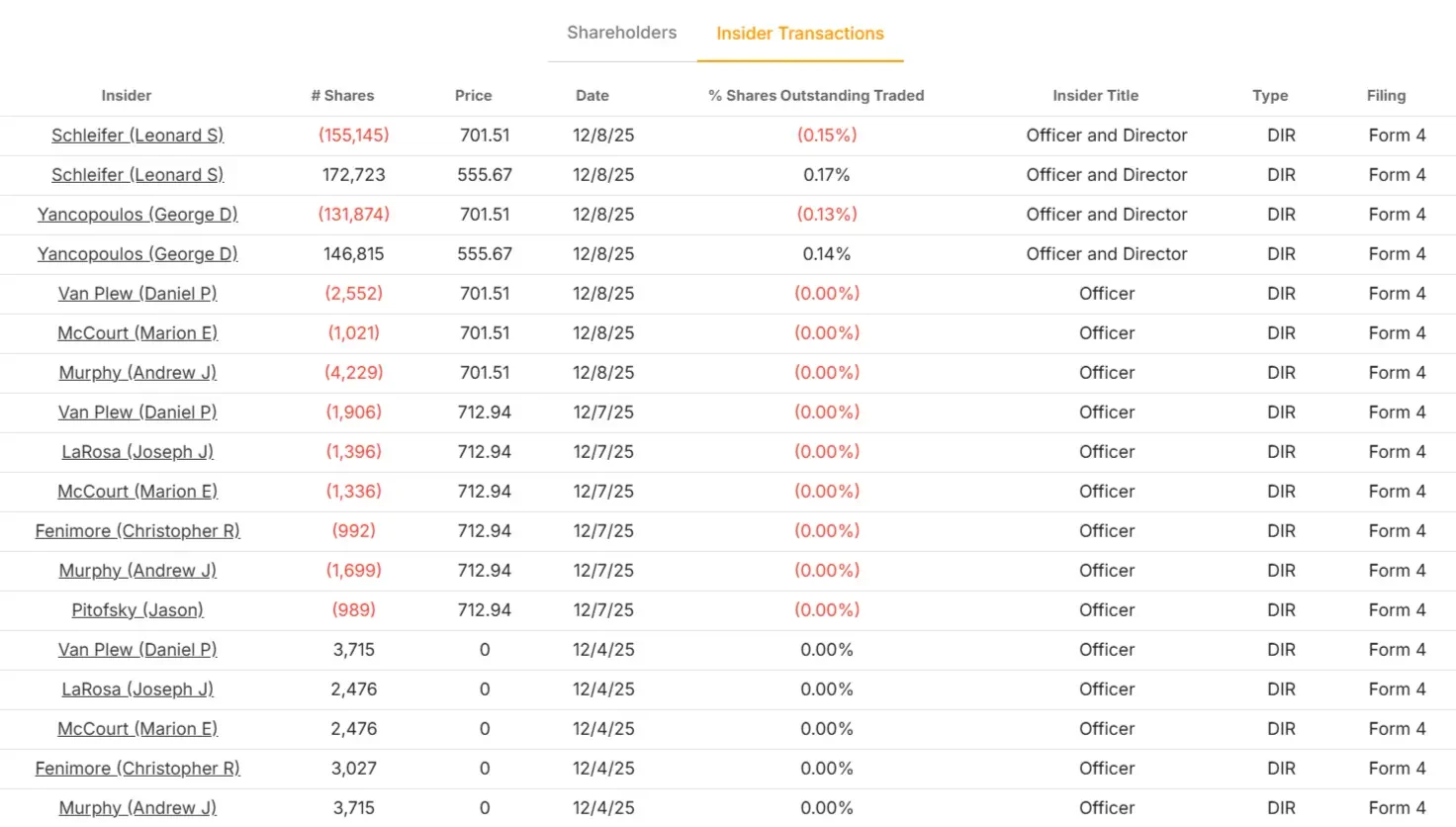The height and width of the screenshot is (827, 1456).
Task: Click the # Shares column header
Action: 342,96
